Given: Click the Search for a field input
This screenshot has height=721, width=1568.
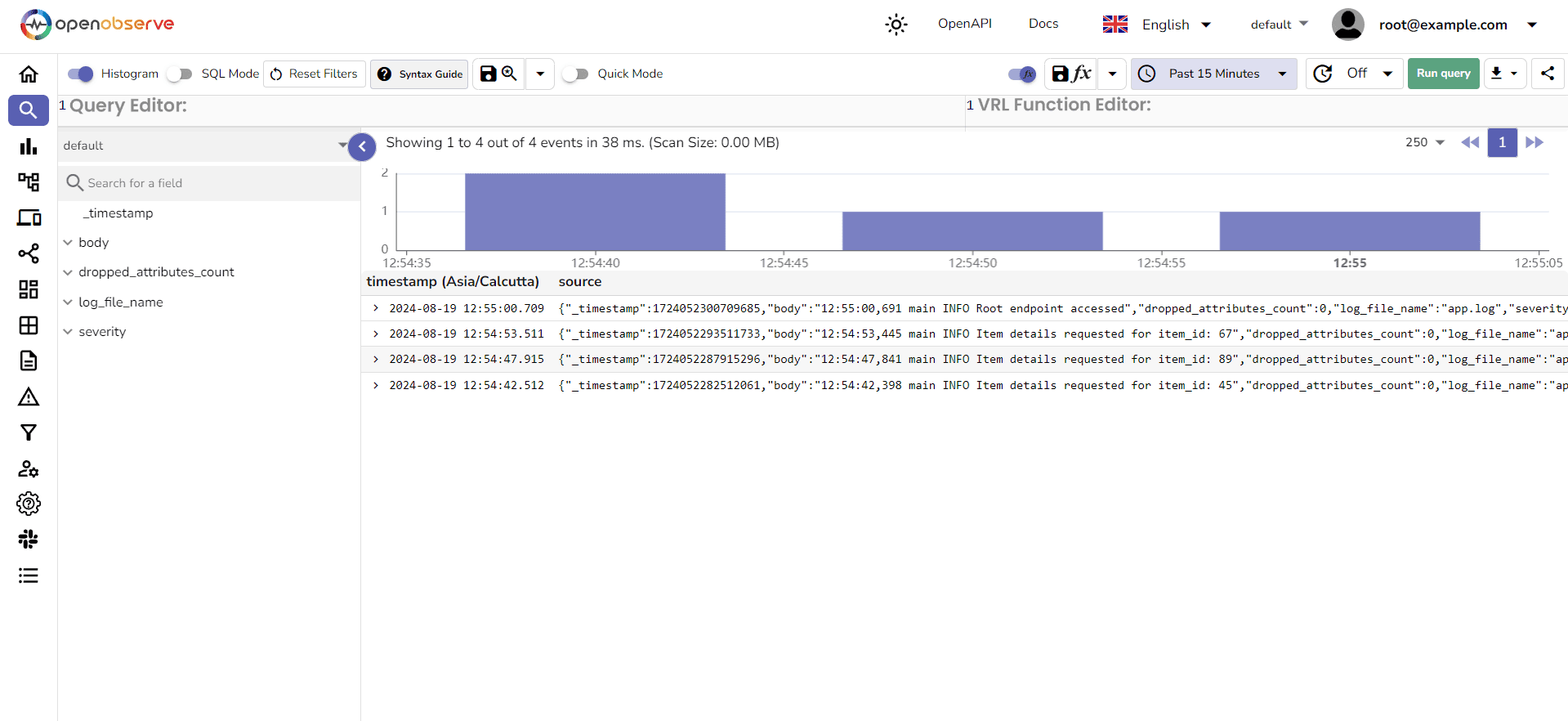Looking at the screenshot, I should click(212, 183).
